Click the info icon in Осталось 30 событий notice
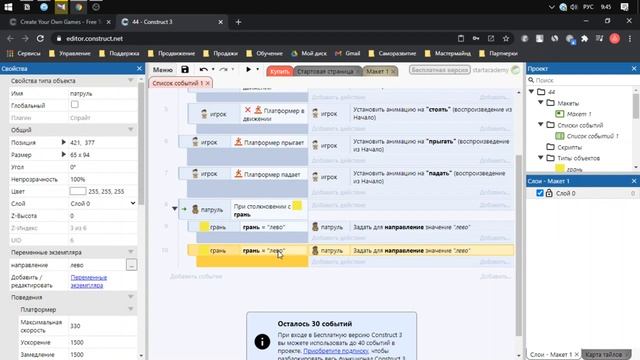This screenshot has width=640, height=360. [262, 342]
